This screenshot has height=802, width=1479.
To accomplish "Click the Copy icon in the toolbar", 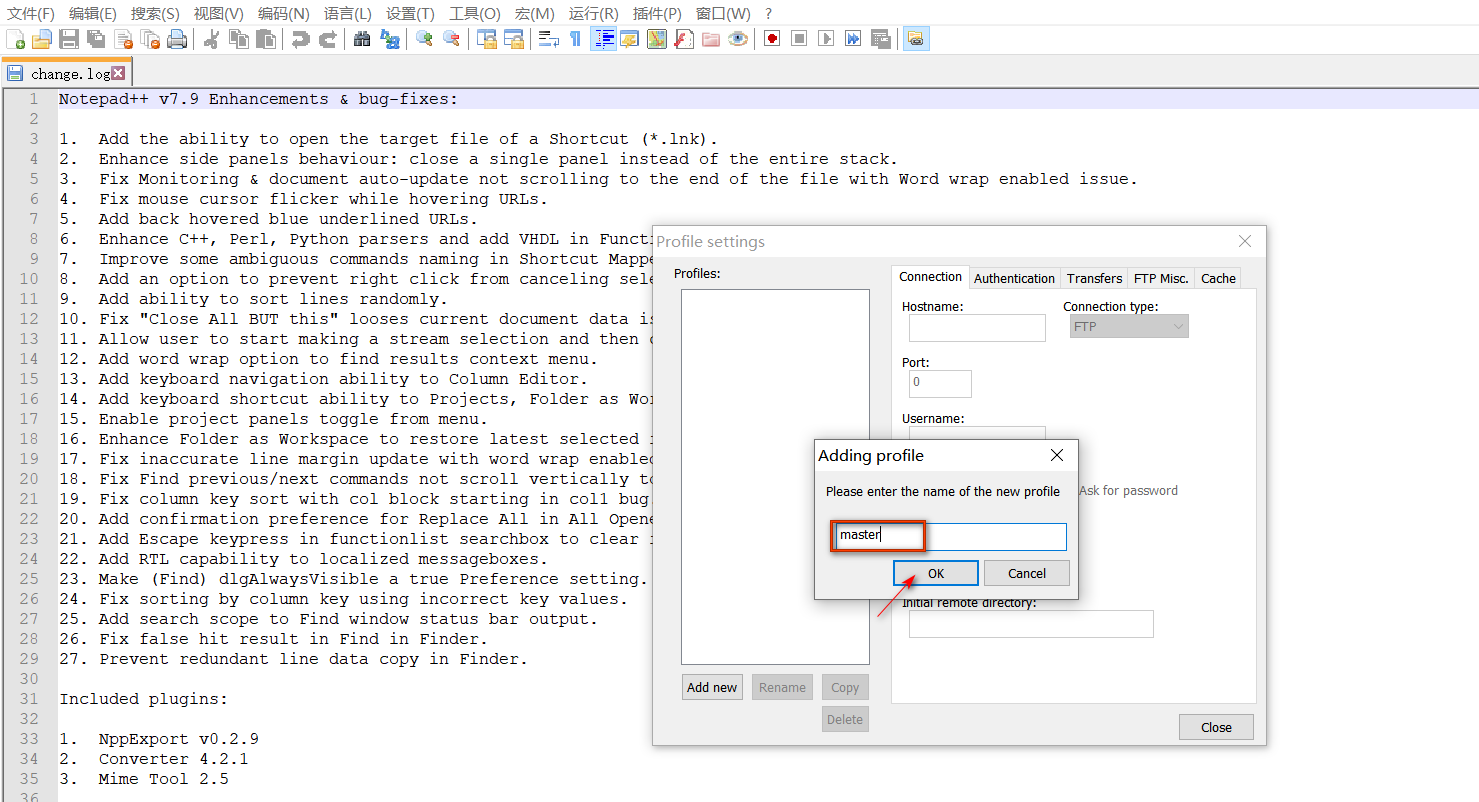I will 239,39.
